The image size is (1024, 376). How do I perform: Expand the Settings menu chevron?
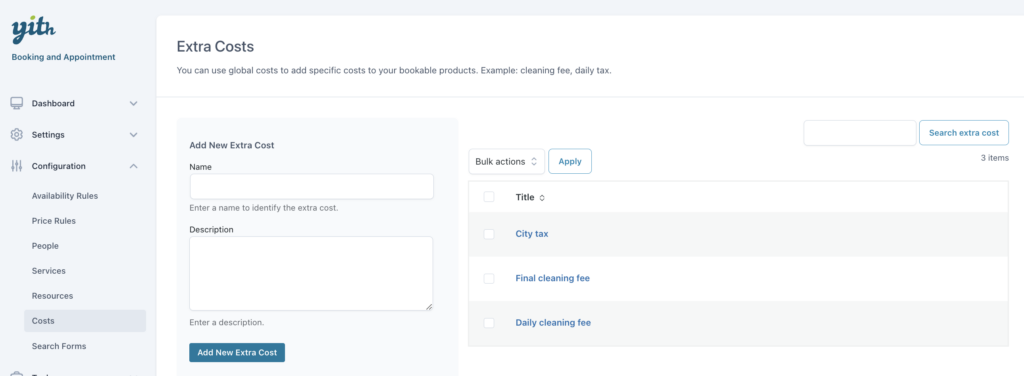click(133, 134)
